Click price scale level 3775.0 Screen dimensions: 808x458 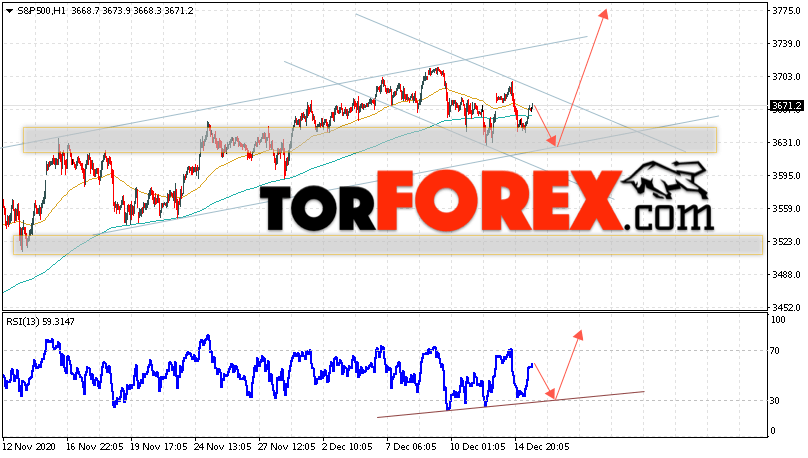[x=786, y=10]
